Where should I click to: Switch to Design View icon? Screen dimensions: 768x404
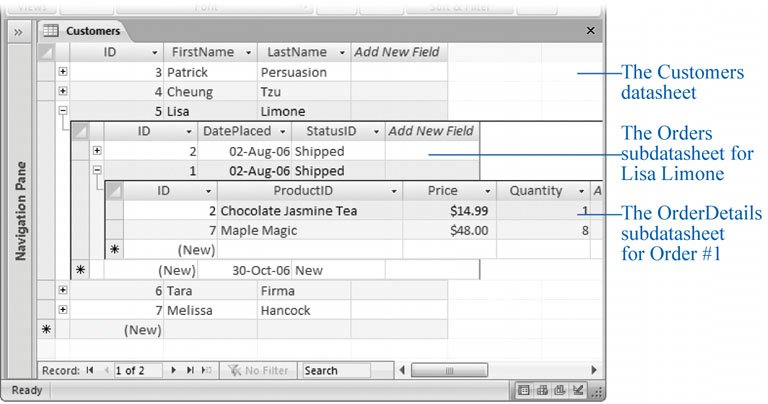[578, 391]
